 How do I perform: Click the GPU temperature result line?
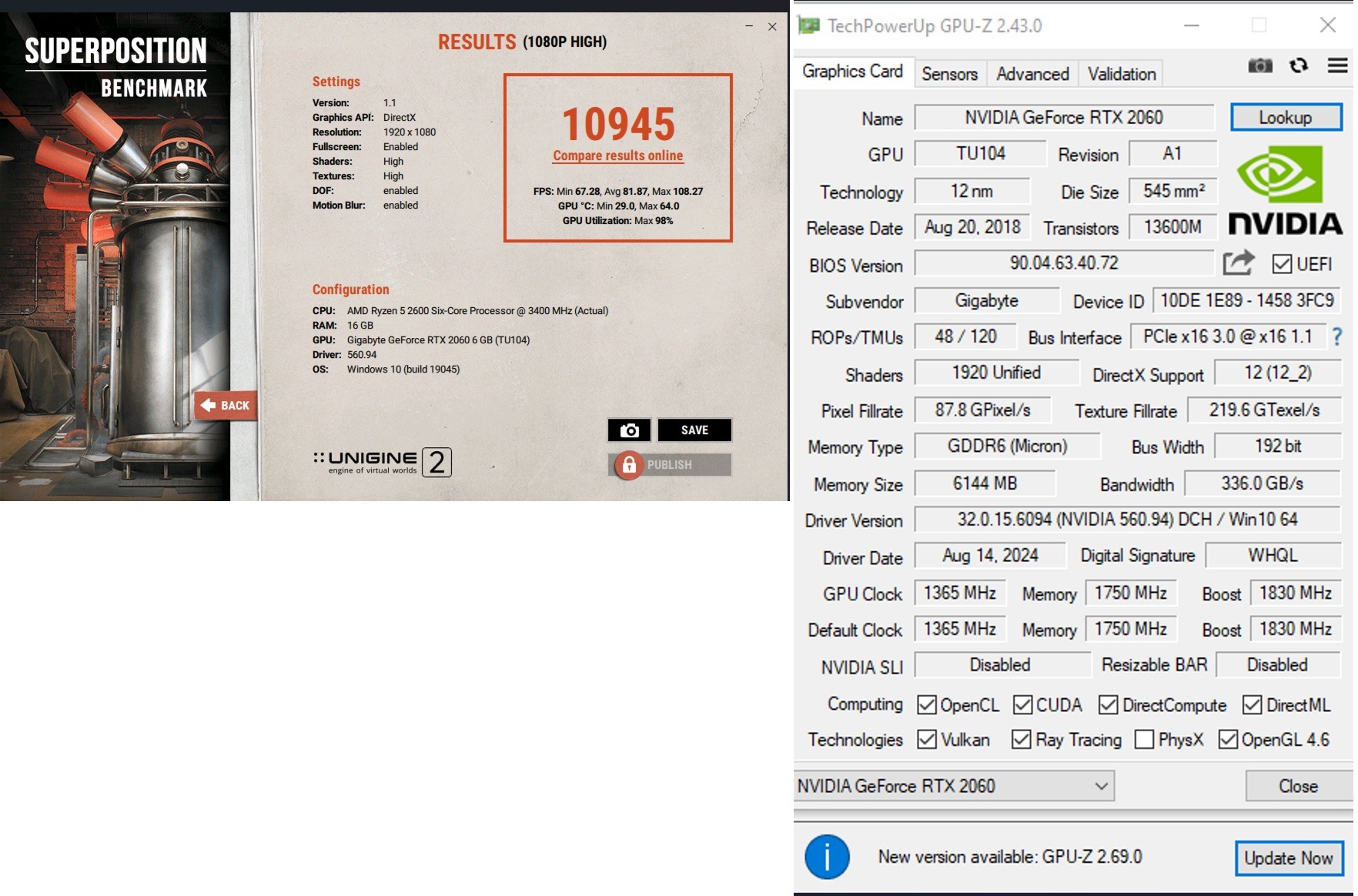(618, 206)
